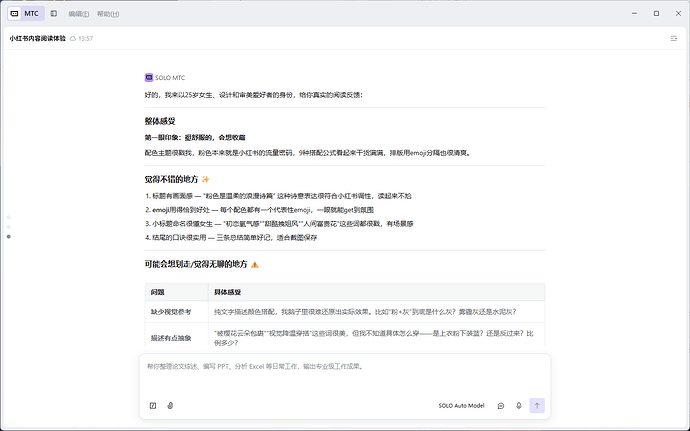
Task: Open the SOLO Auto Model selector
Action: [x=461, y=405]
